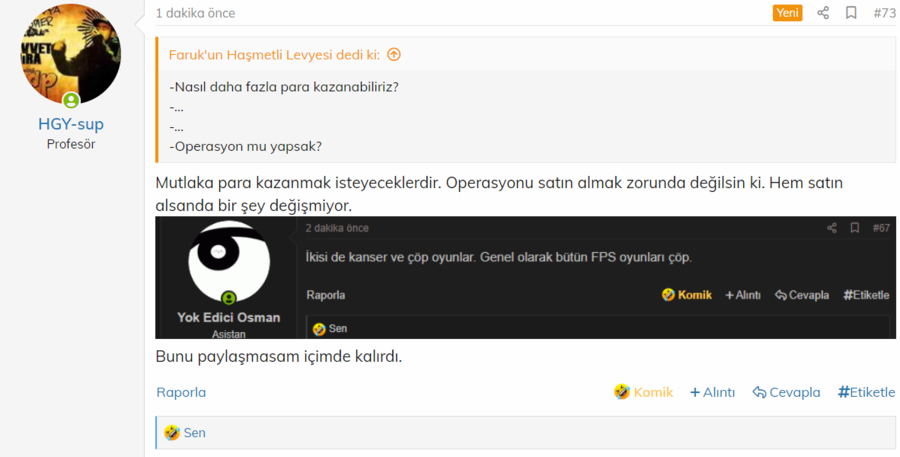Click the #Etiketle tag button

(866, 392)
